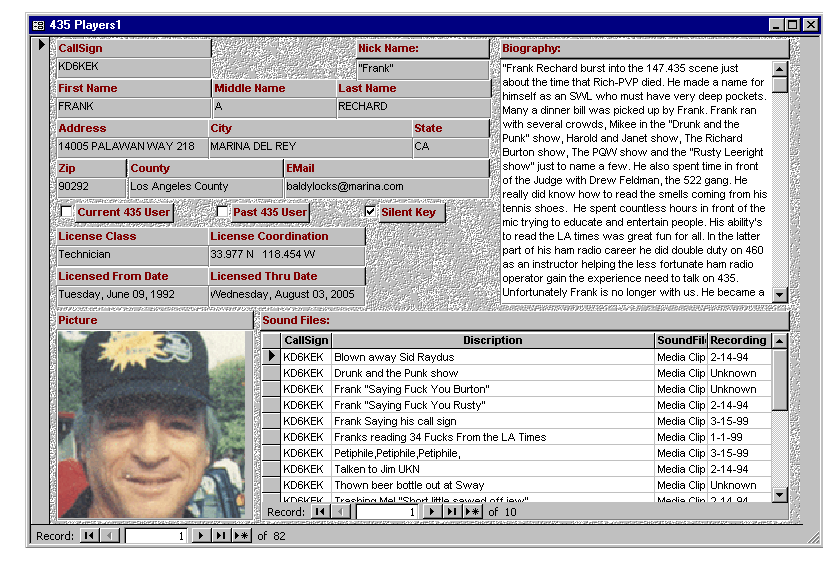The image size is (823, 562).
Task: Click the Last Name field RECHARD
Action: 414,107
